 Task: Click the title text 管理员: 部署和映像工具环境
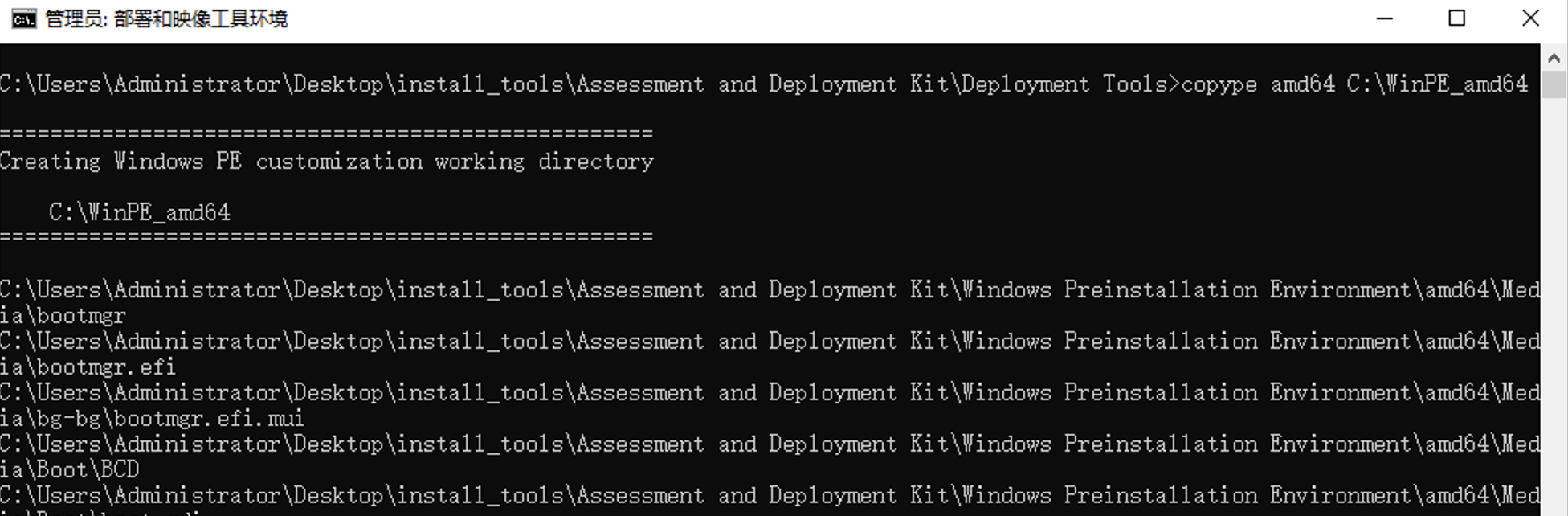pos(165,18)
